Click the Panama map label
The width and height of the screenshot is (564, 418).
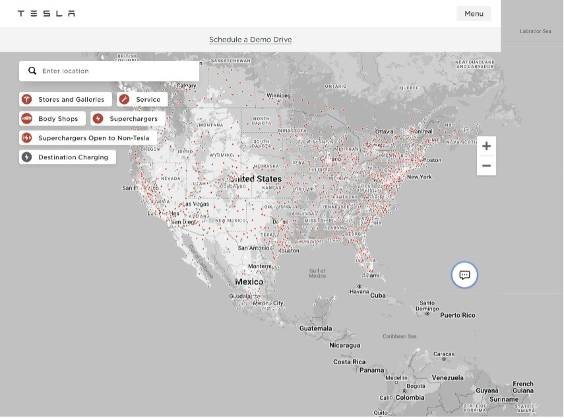point(372,370)
